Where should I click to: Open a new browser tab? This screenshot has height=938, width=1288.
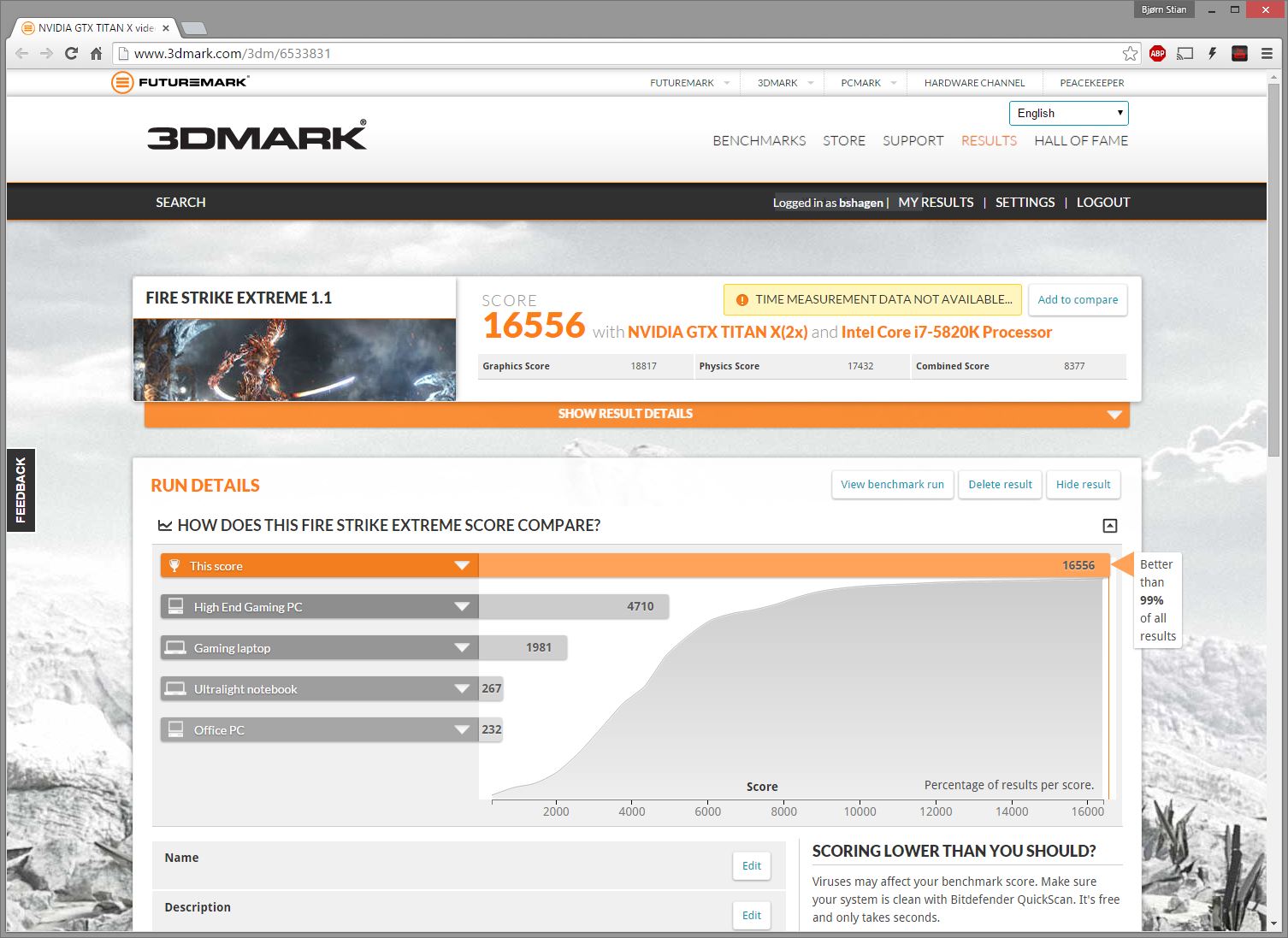pyautogui.click(x=193, y=28)
